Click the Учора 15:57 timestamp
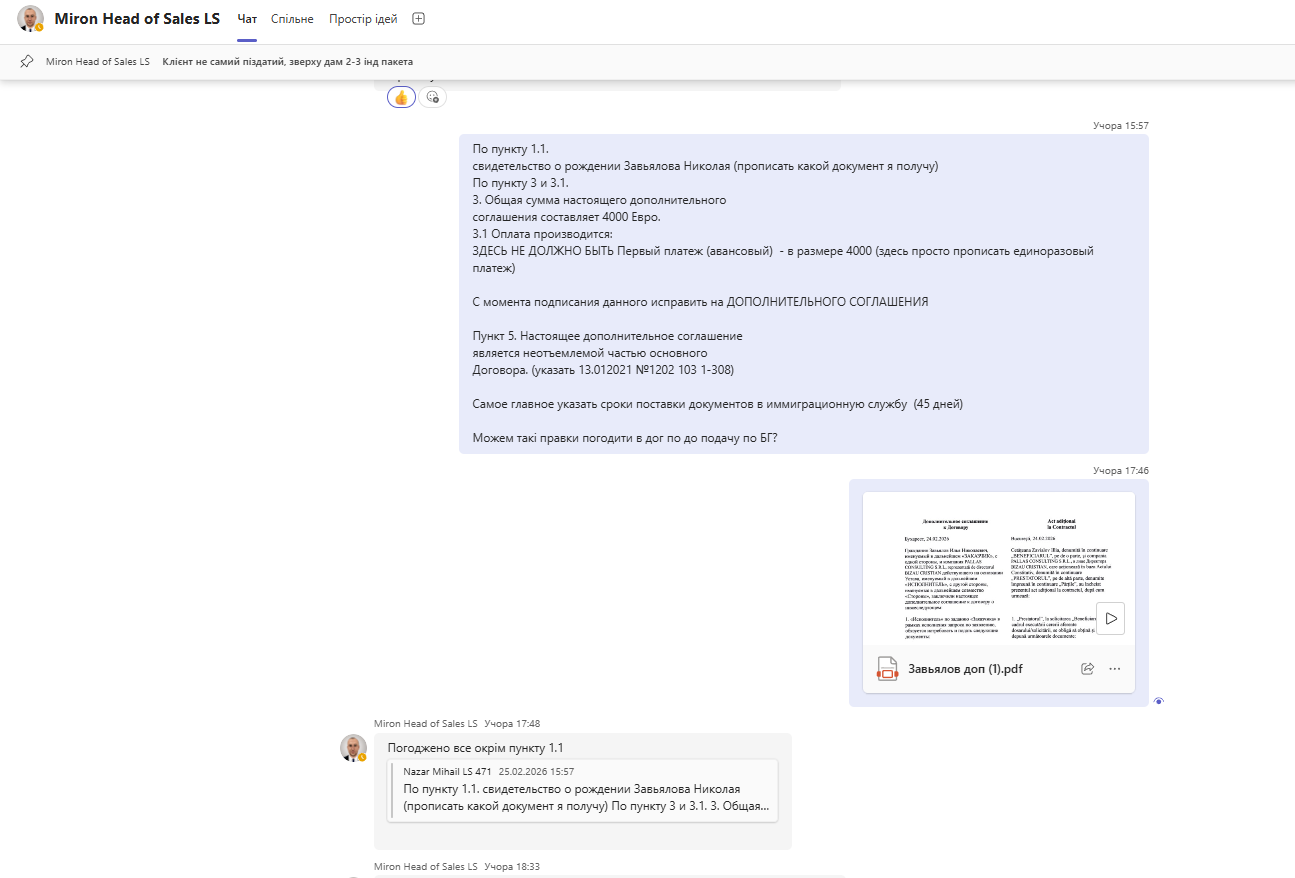The image size is (1295, 878). pyautogui.click(x=1121, y=126)
